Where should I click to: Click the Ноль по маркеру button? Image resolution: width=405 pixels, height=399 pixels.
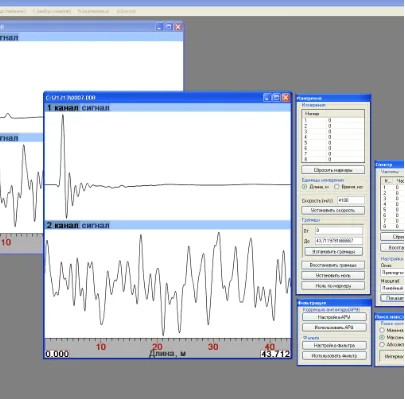(333, 286)
